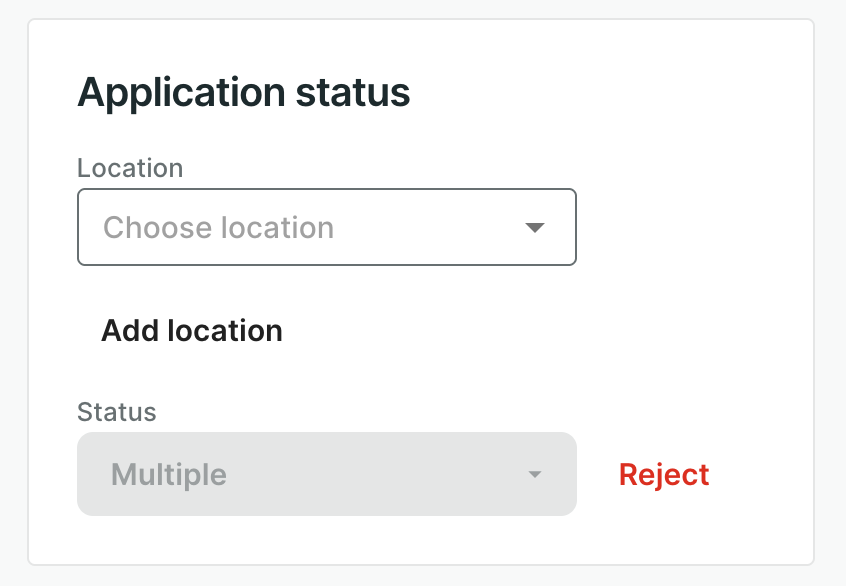The image size is (846, 586).
Task: Add another location to the application
Action: click(x=192, y=331)
